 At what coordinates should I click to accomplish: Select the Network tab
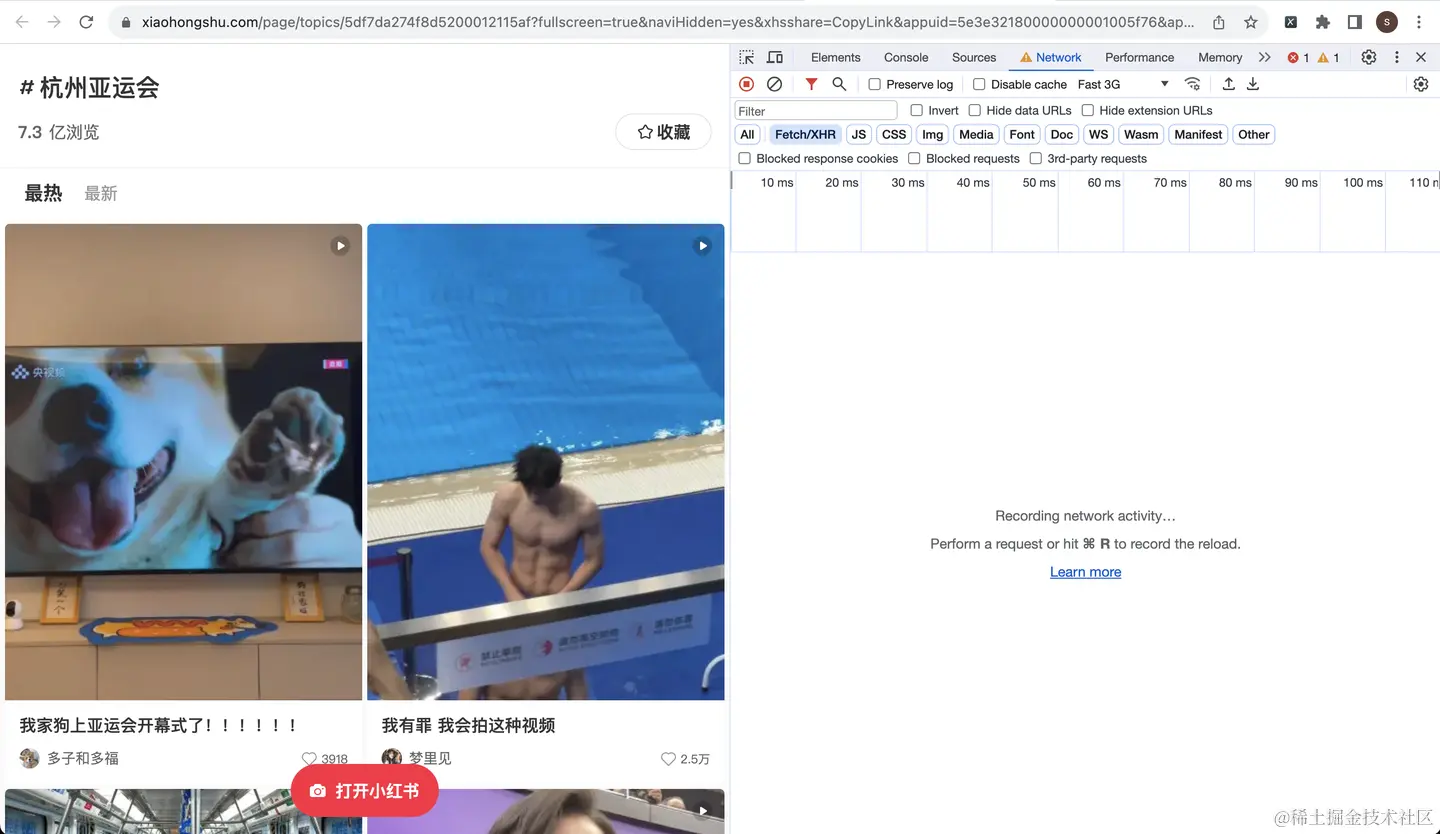(x=1051, y=57)
